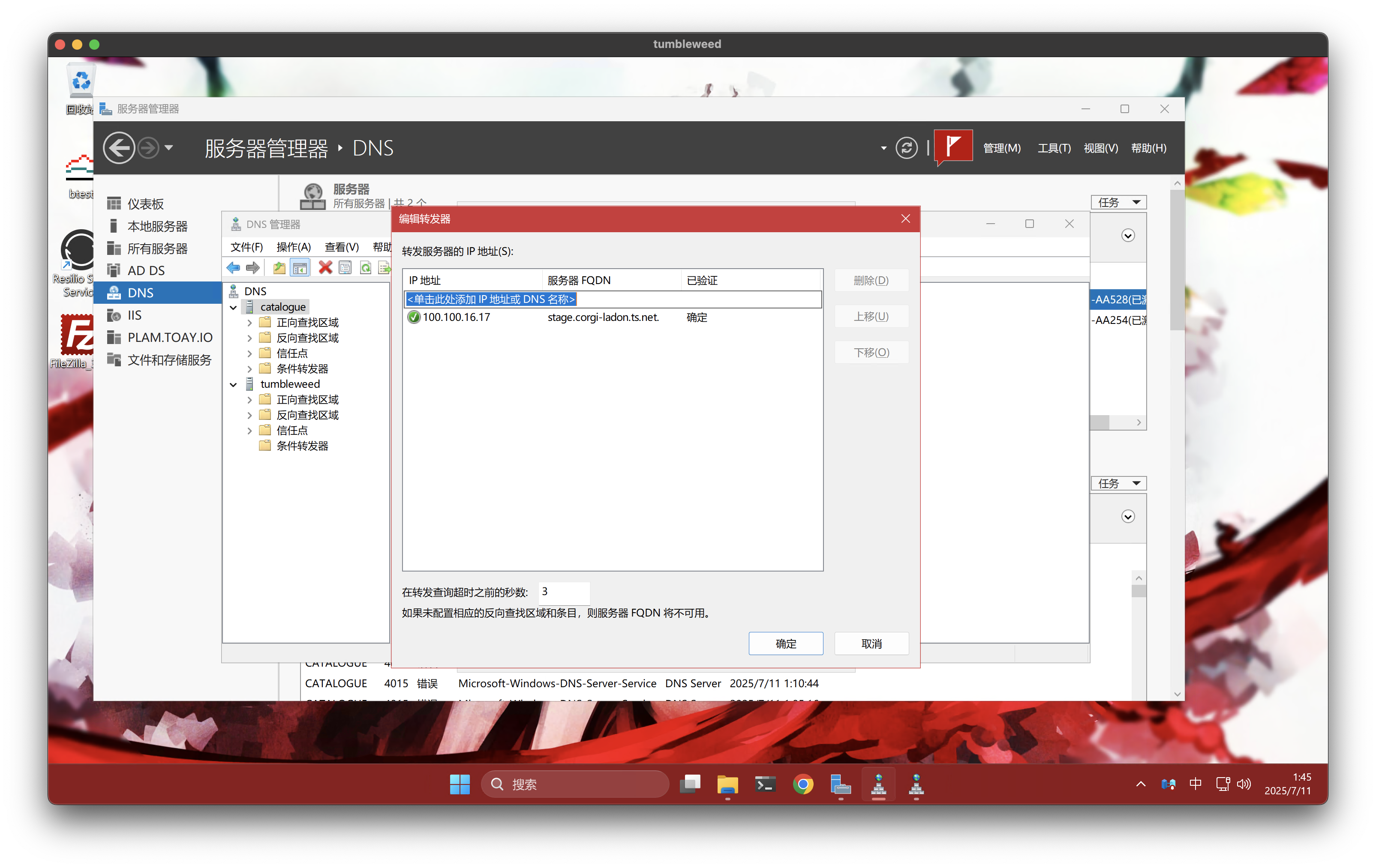
Task: Collapse the catalogue server node
Action: click(x=233, y=307)
